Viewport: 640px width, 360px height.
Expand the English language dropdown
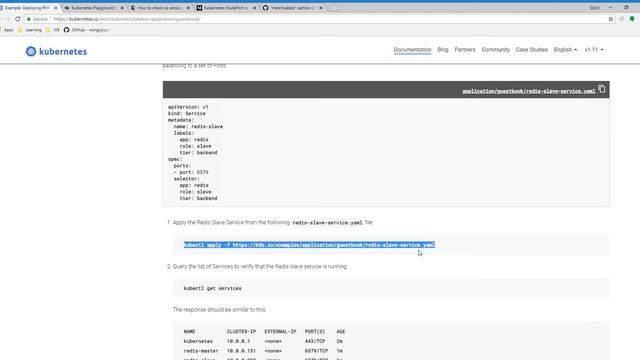[x=565, y=50]
